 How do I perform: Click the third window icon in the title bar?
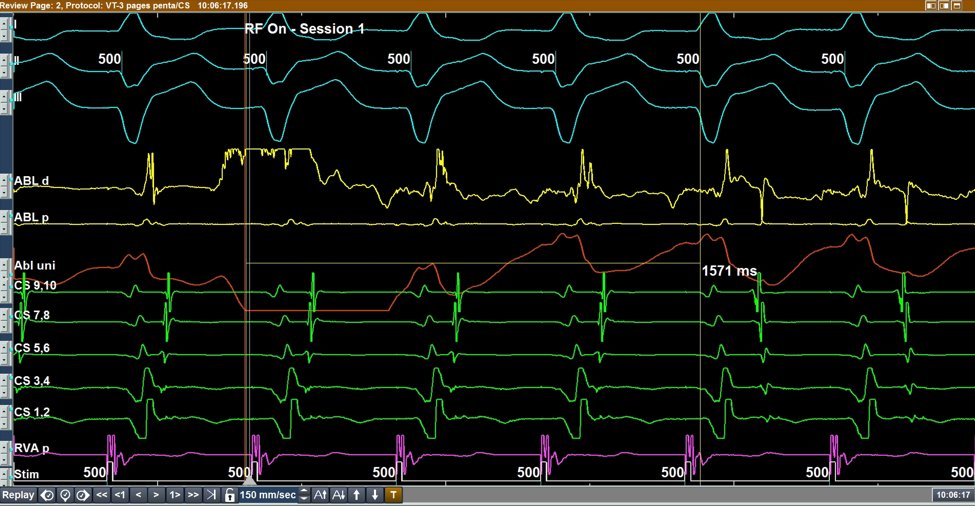tap(958, 5)
